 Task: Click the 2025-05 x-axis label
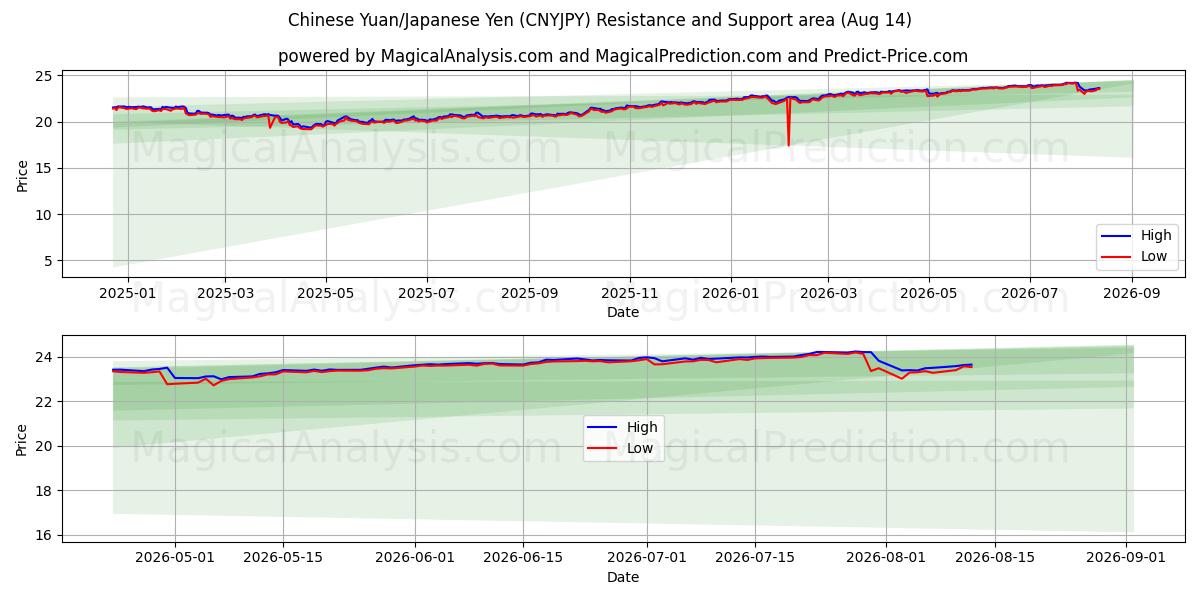point(326,294)
